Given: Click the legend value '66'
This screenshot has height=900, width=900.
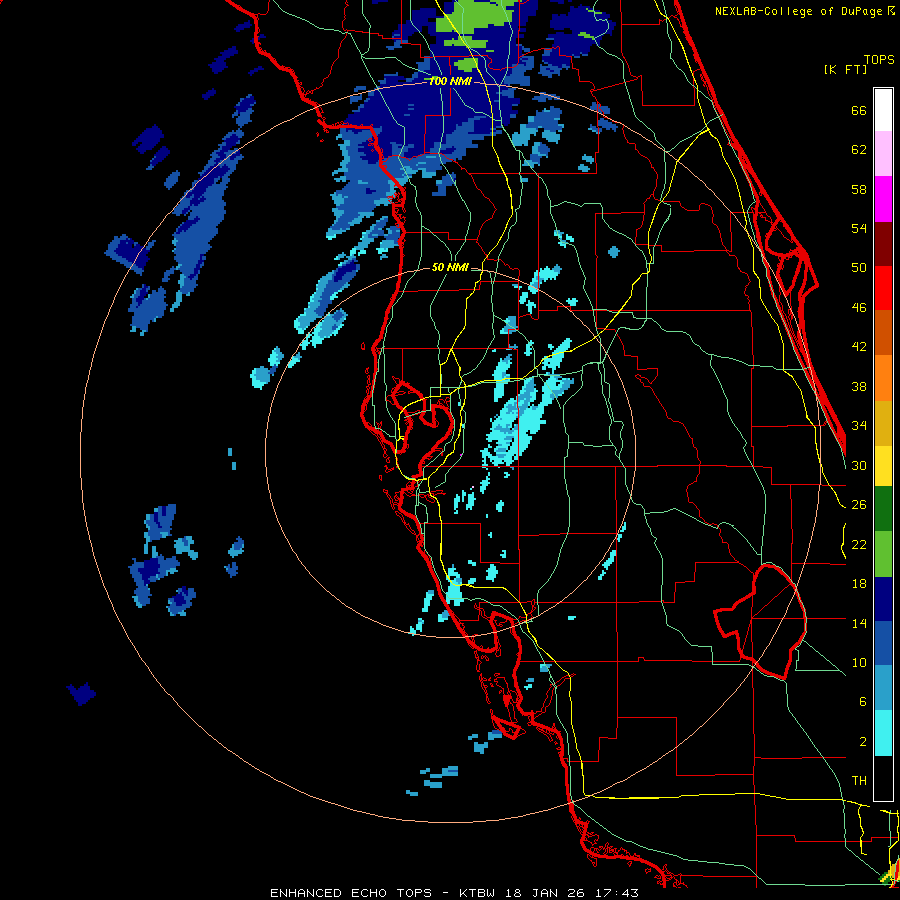Looking at the screenshot, I should click(x=859, y=110).
